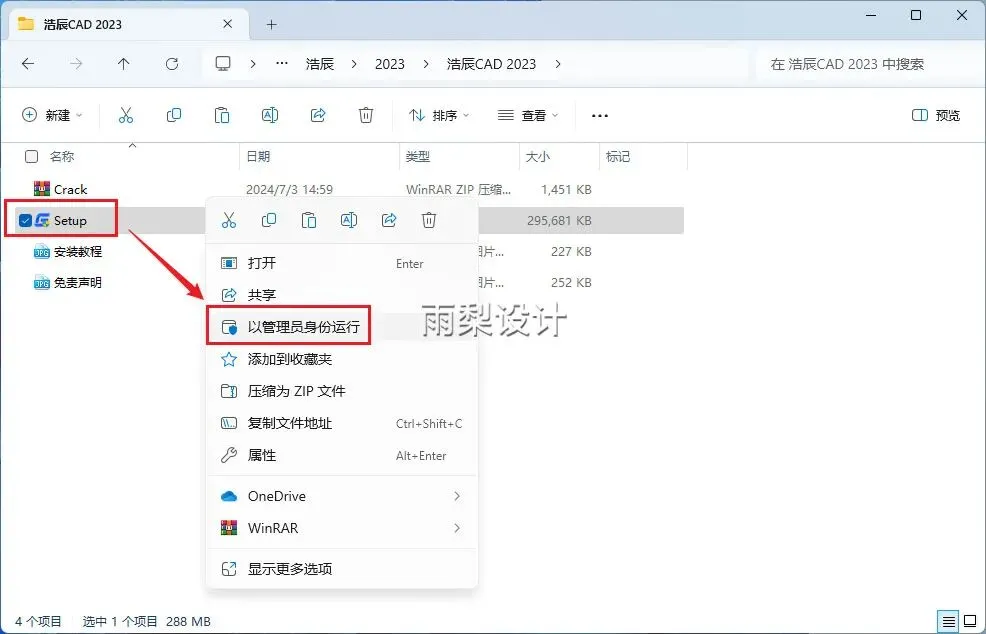Open the 查看 view dropdown
Image resolution: width=986 pixels, height=634 pixels.
click(x=528, y=115)
